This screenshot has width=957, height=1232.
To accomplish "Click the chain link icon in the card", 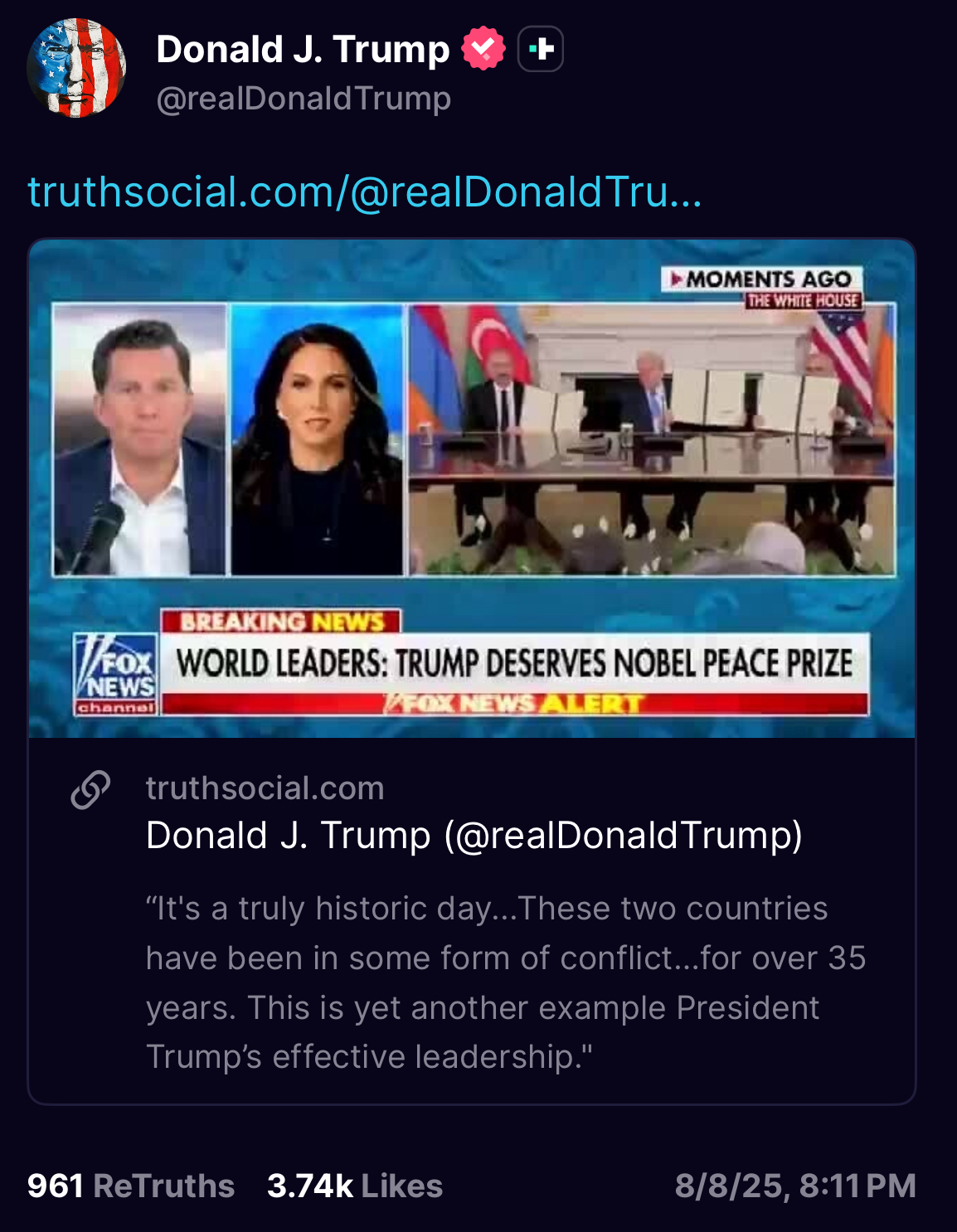I will click(x=90, y=789).
